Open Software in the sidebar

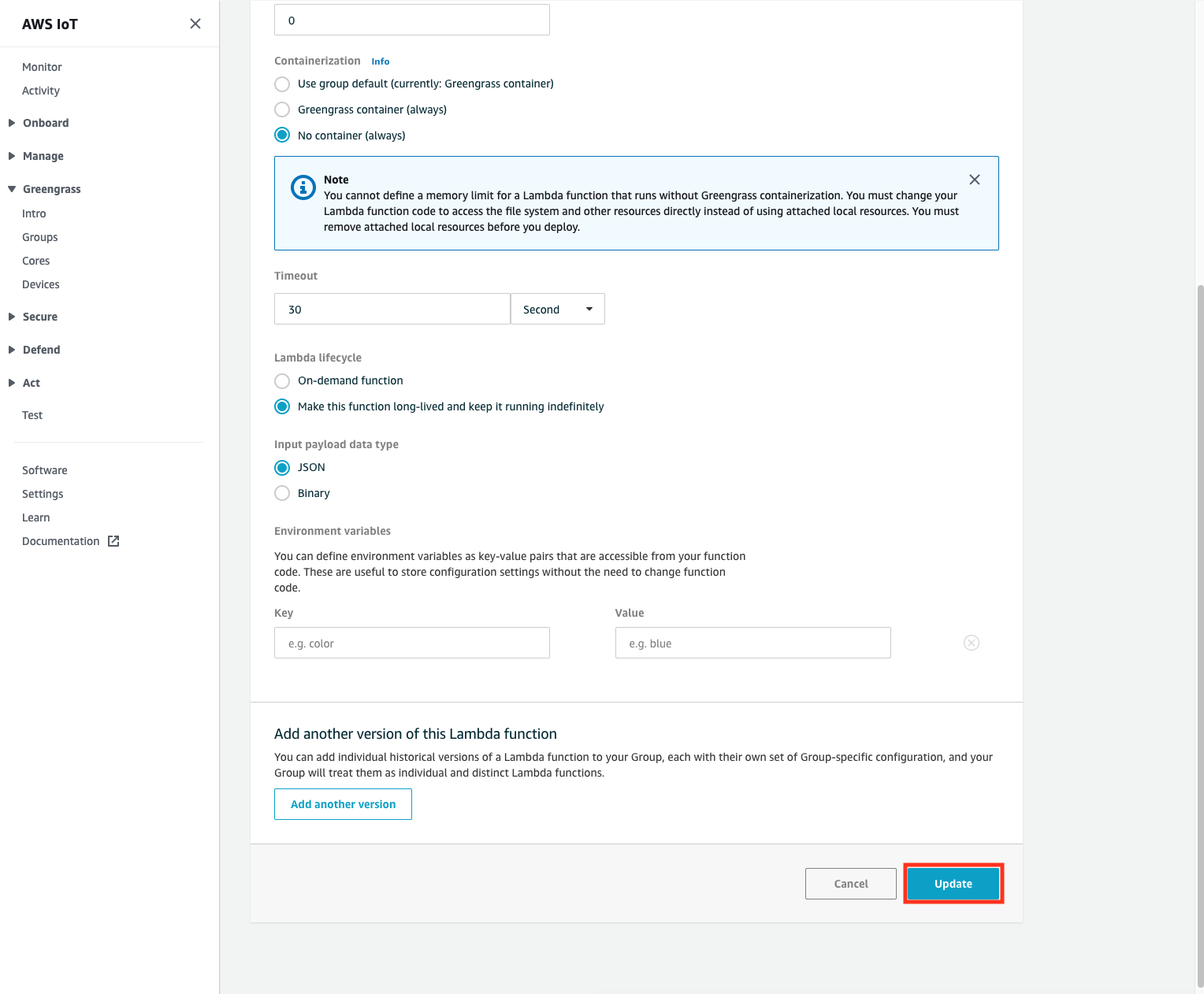coord(45,470)
